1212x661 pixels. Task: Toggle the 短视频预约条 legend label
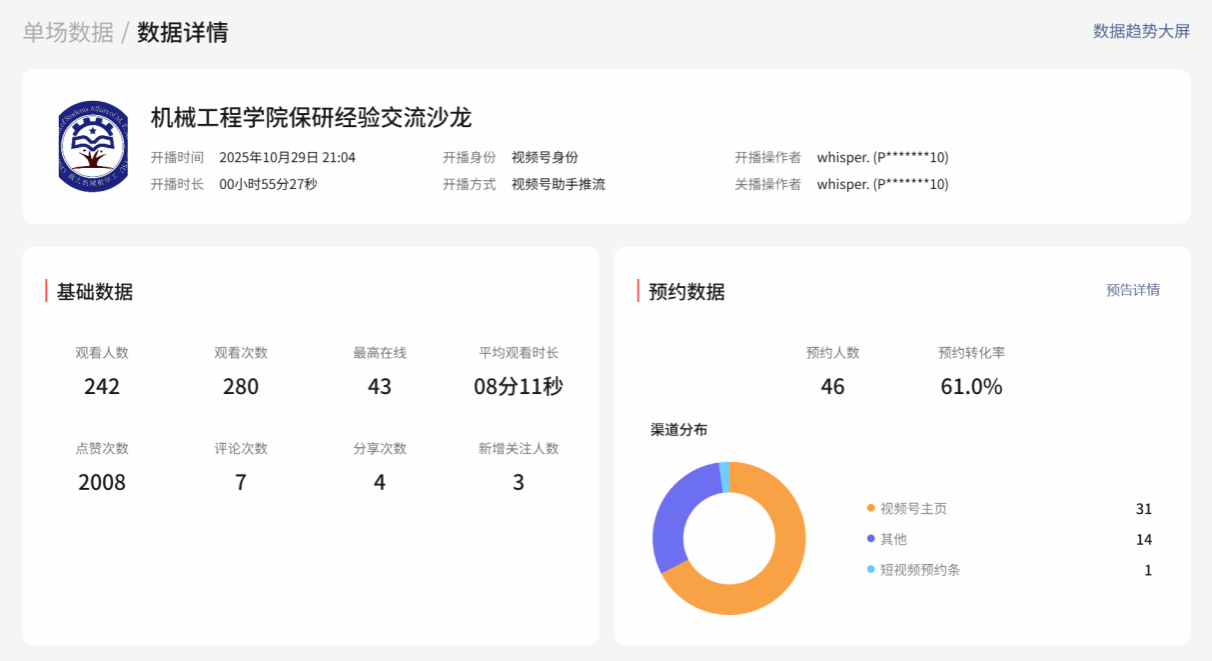pyautogui.click(x=919, y=570)
